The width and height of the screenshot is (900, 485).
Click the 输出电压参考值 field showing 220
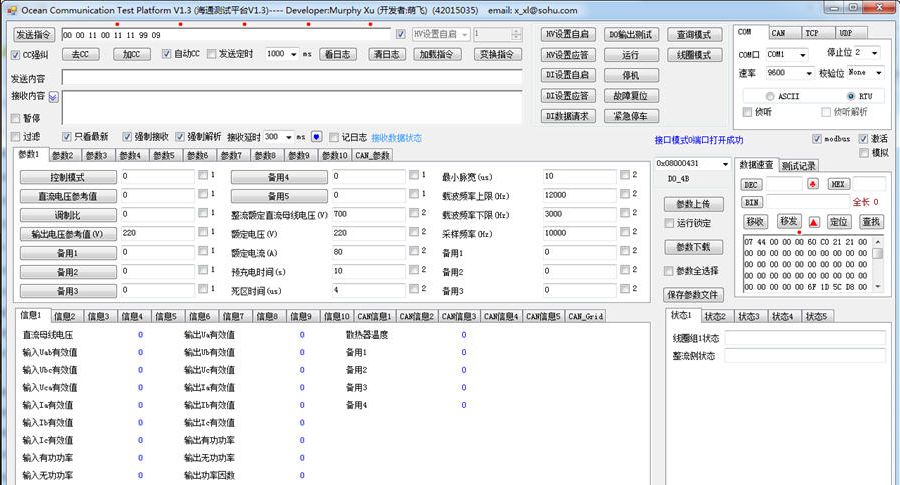pyautogui.click(x=157, y=233)
